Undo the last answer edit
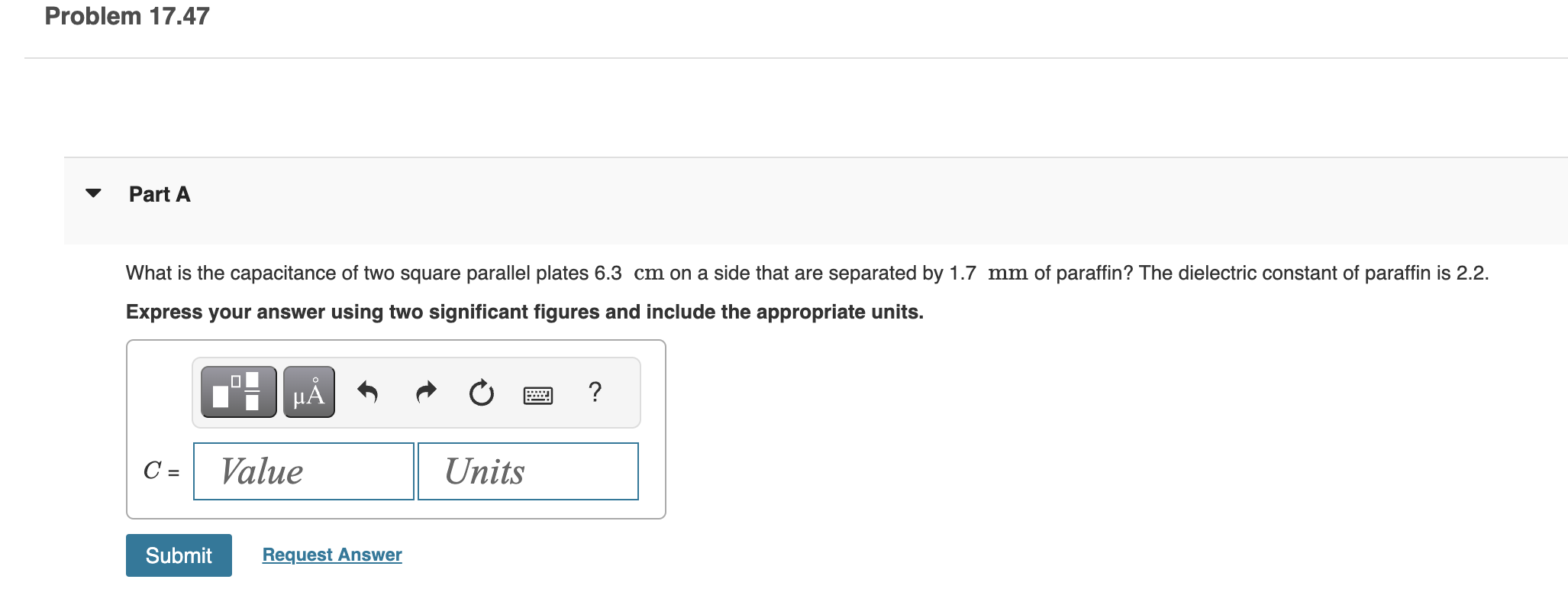1568x602 pixels. click(366, 392)
